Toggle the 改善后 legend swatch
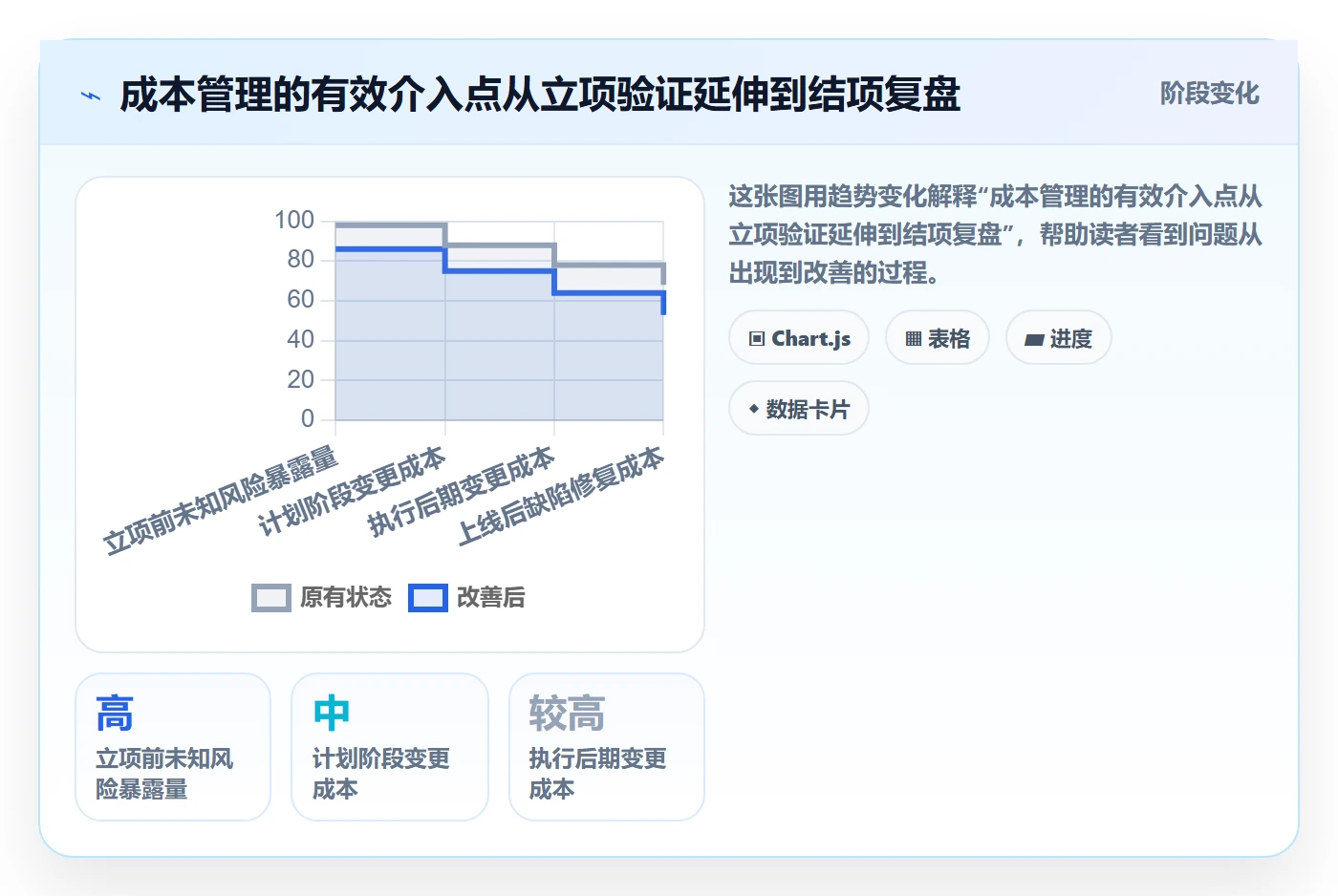Viewport: 1338px width, 896px height. (428, 598)
